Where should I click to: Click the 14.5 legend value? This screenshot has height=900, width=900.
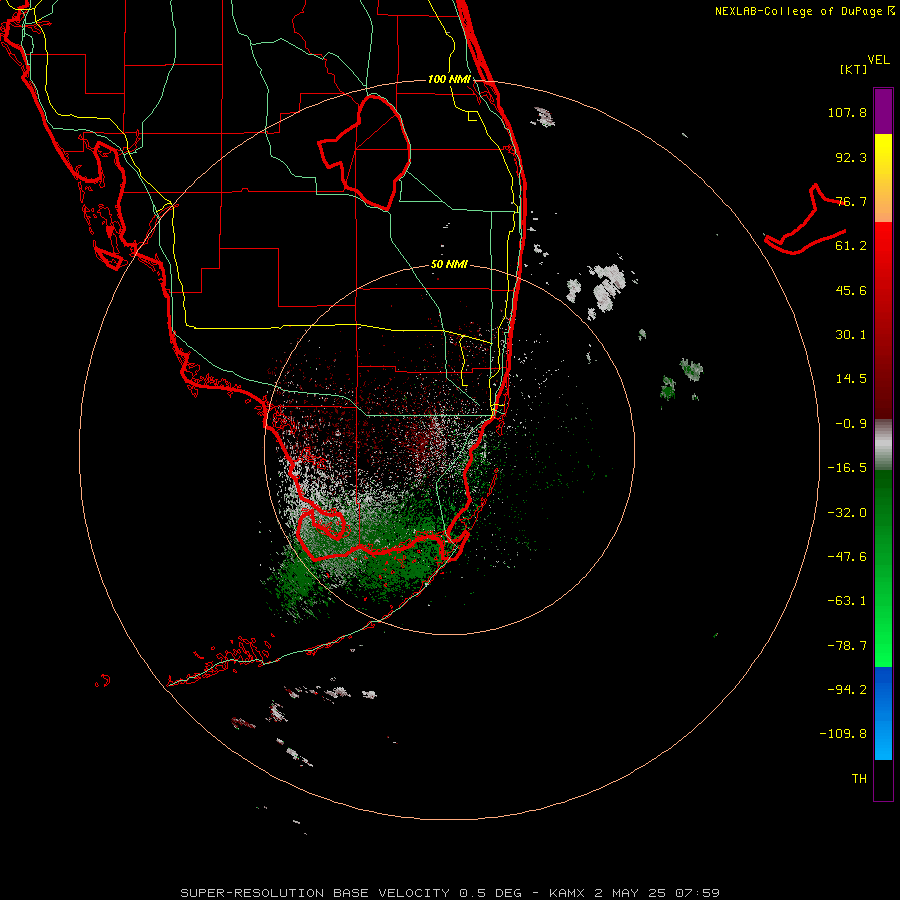pyautogui.click(x=851, y=379)
